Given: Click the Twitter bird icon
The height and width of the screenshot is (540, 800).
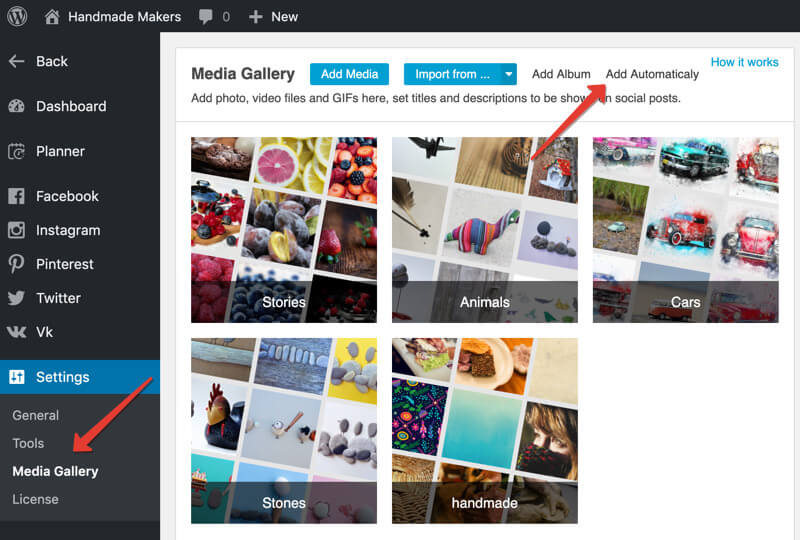Looking at the screenshot, I should point(16,298).
